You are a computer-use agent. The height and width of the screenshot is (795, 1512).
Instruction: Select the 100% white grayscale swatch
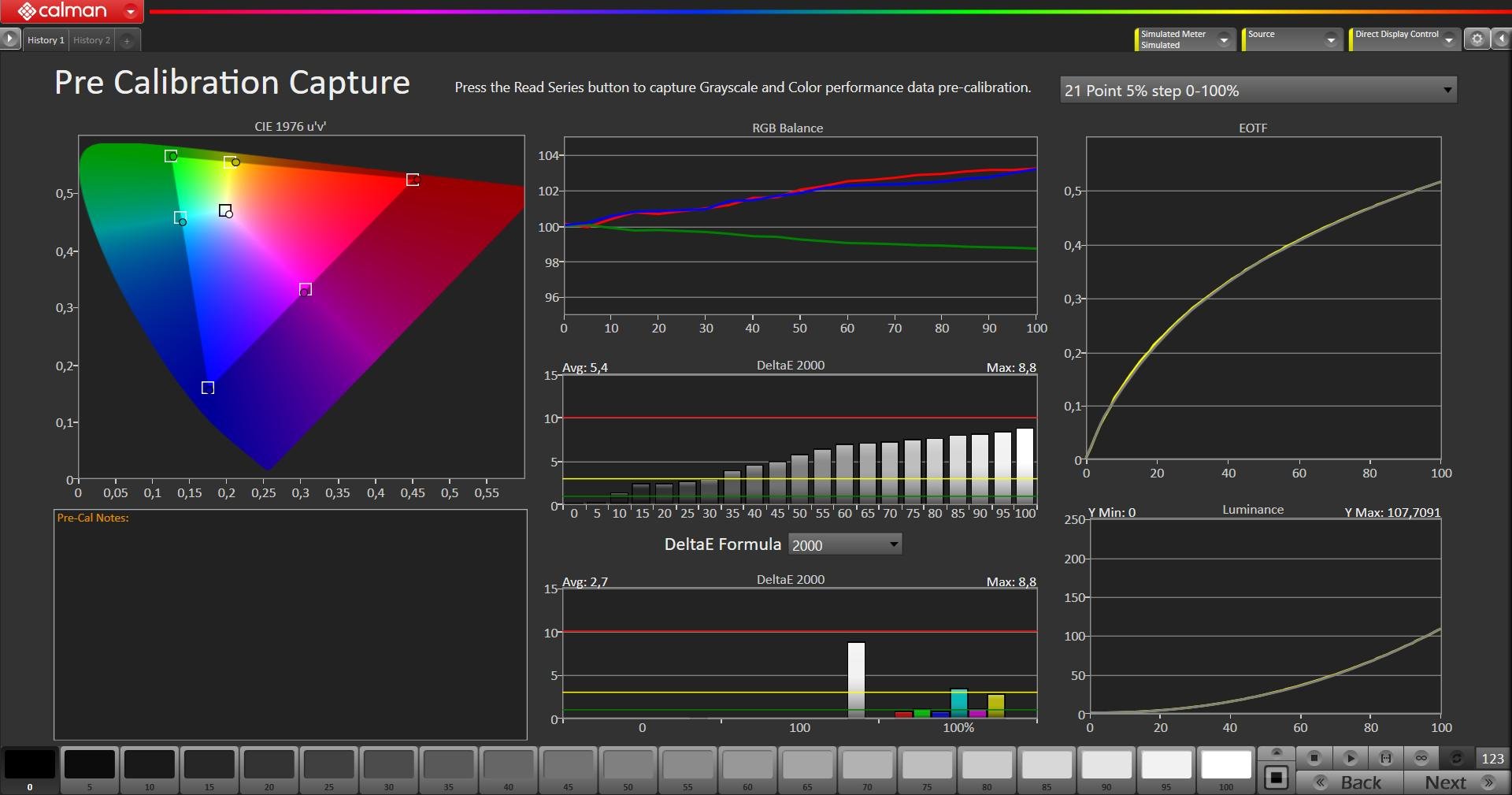pyautogui.click(x=1225, y=766)
